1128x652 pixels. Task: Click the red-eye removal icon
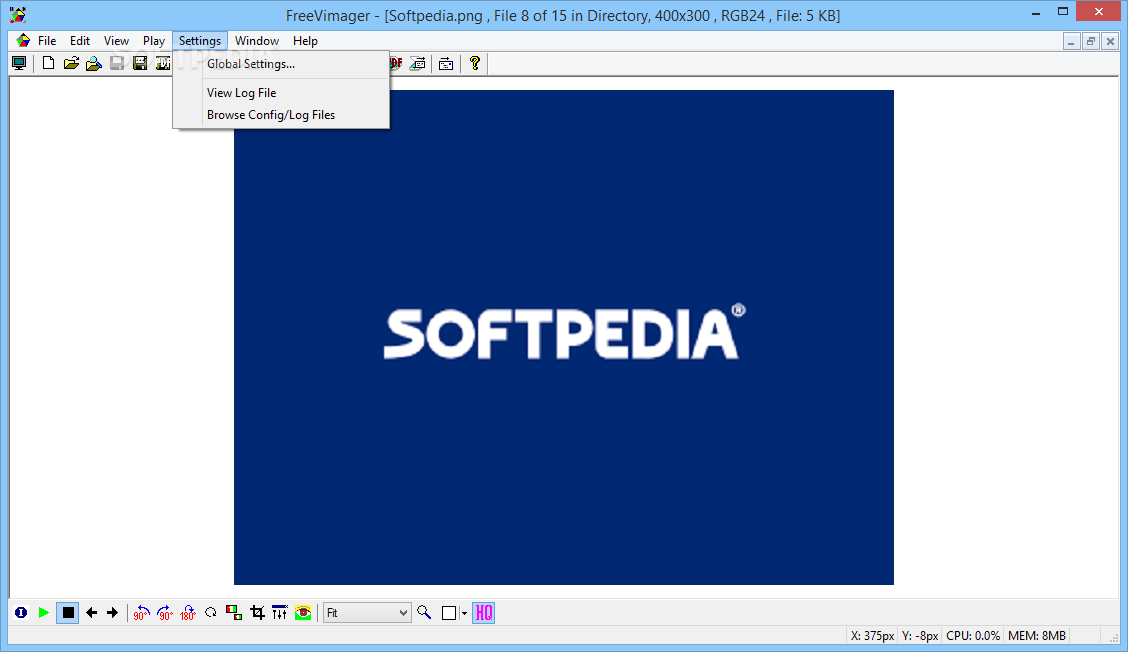pyautogui.click(x=303, y=612)
